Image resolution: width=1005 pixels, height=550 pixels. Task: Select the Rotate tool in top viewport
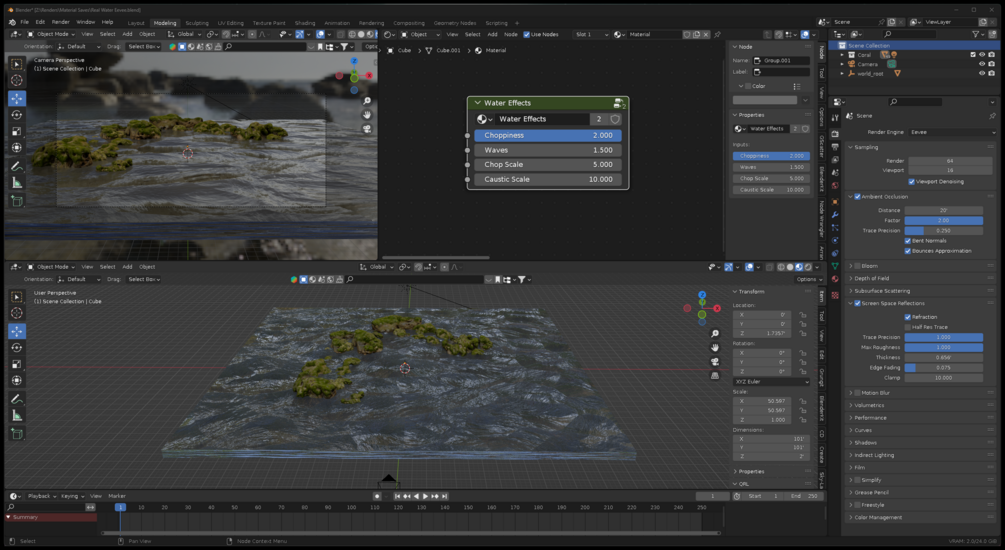(17, 115)
